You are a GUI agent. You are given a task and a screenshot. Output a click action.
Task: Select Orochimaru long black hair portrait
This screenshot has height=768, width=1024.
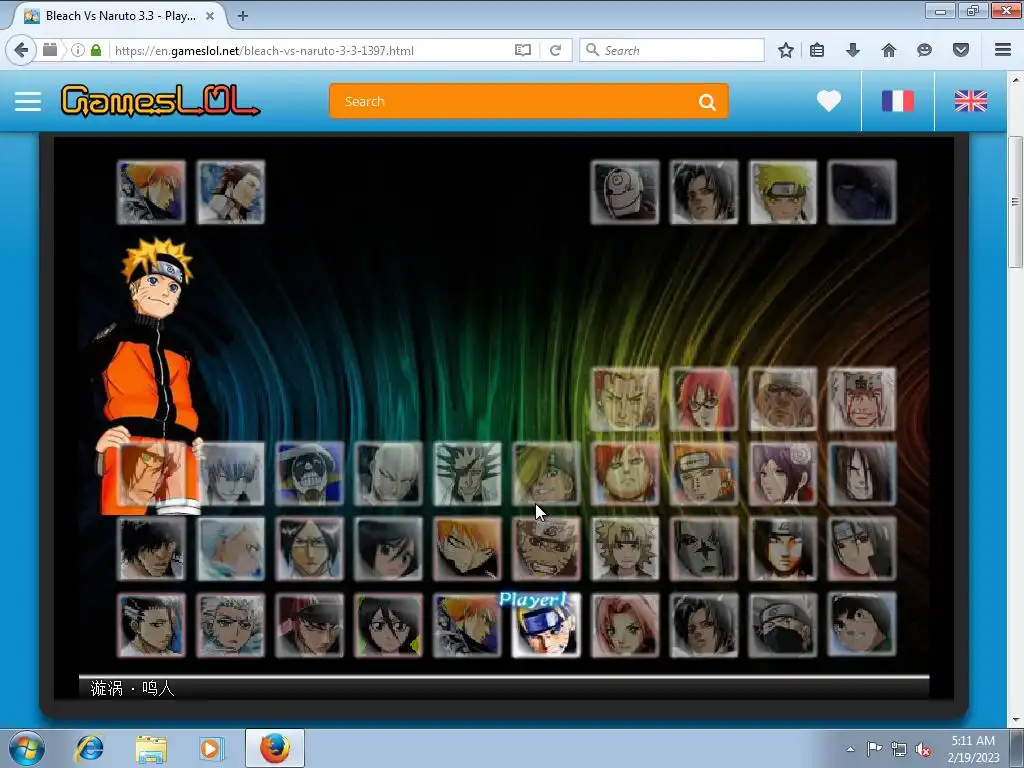tap(862, 474)
